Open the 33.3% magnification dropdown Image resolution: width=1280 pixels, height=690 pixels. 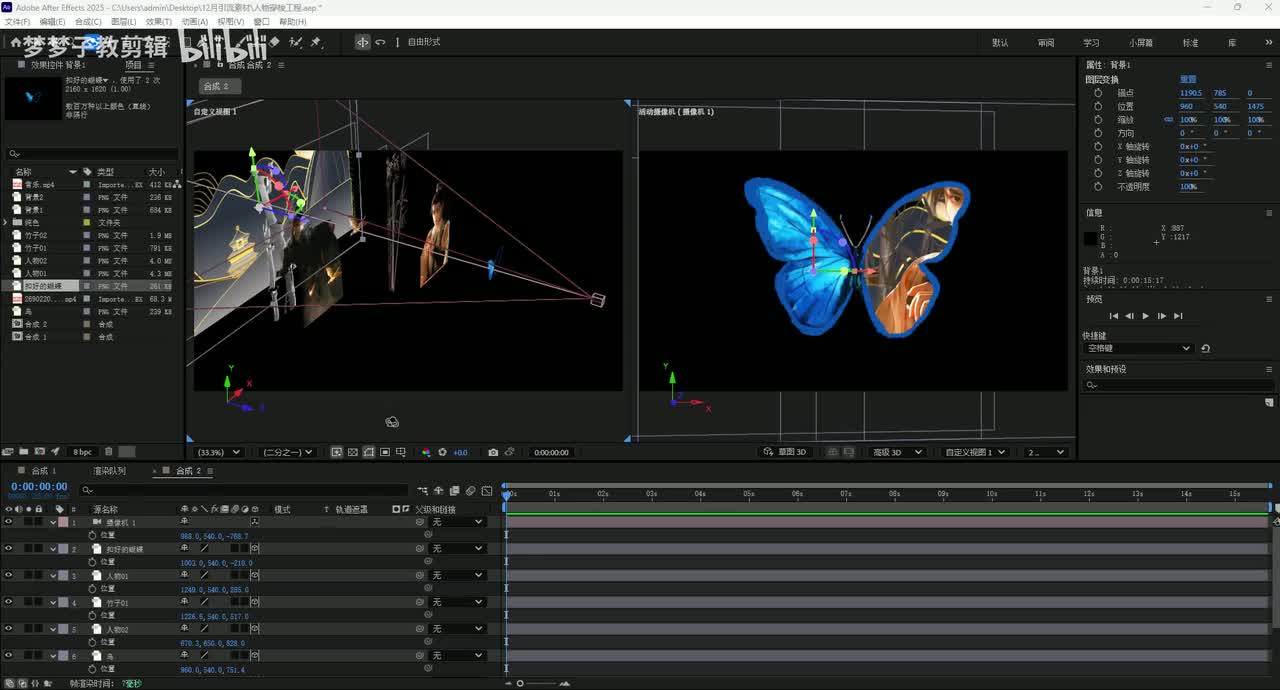tap(218, 452)
